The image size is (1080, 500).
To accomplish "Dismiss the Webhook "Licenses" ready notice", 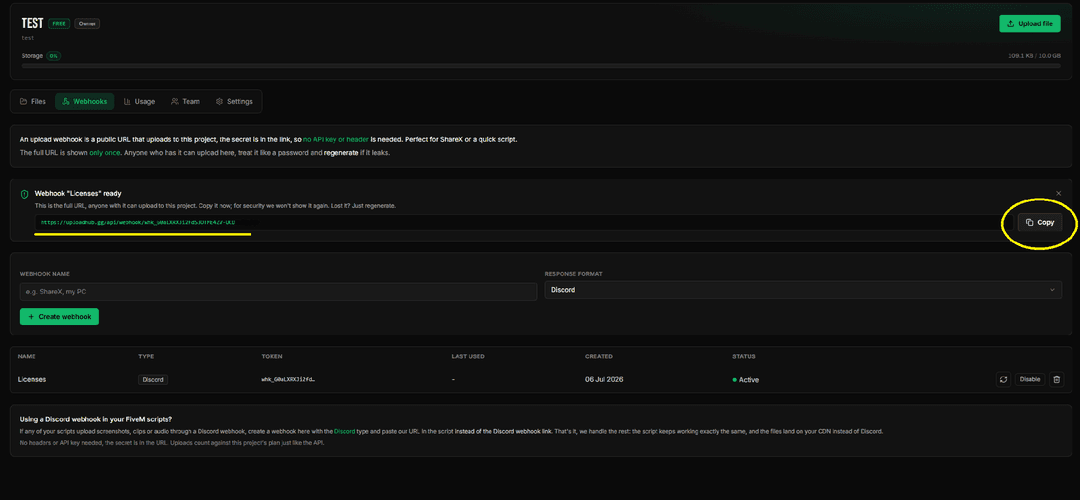I will [1059, 194].
